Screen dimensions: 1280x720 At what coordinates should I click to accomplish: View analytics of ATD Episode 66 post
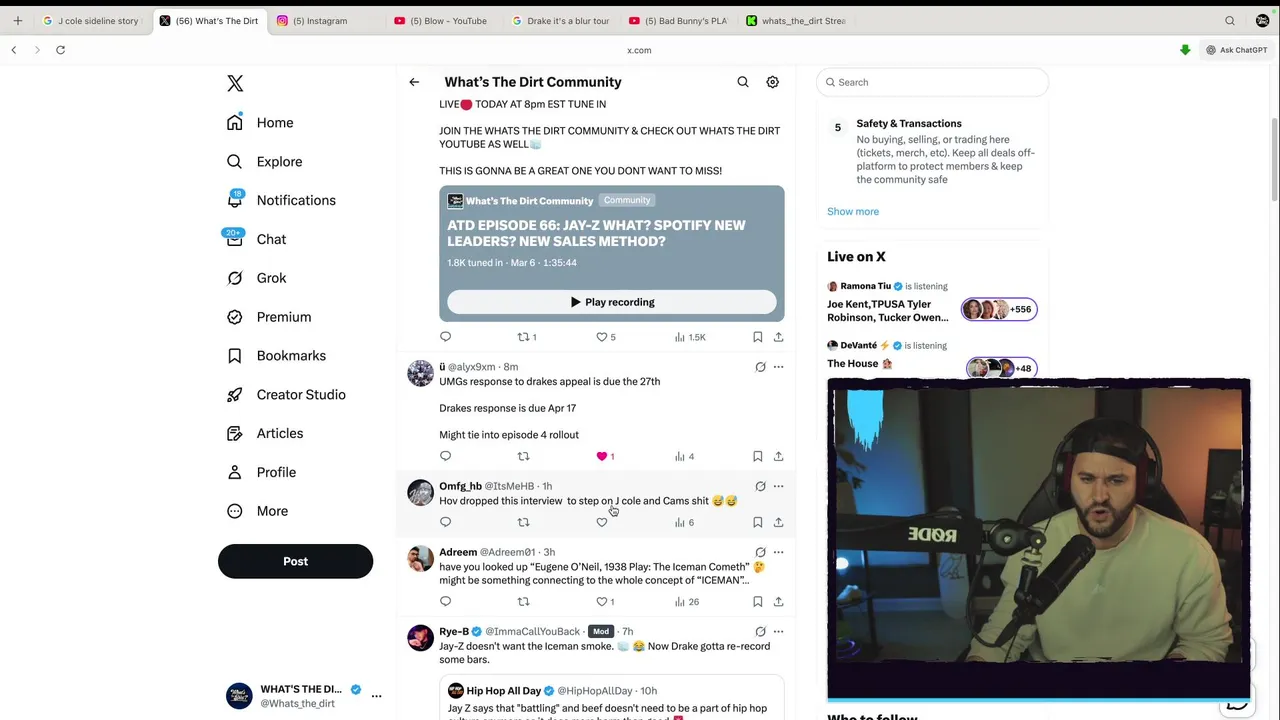(x=690, y=337)
